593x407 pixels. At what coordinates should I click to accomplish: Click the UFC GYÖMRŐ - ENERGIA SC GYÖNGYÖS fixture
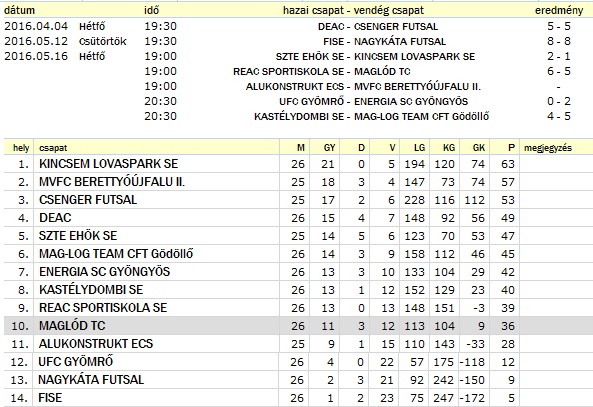tap(373, 101)
